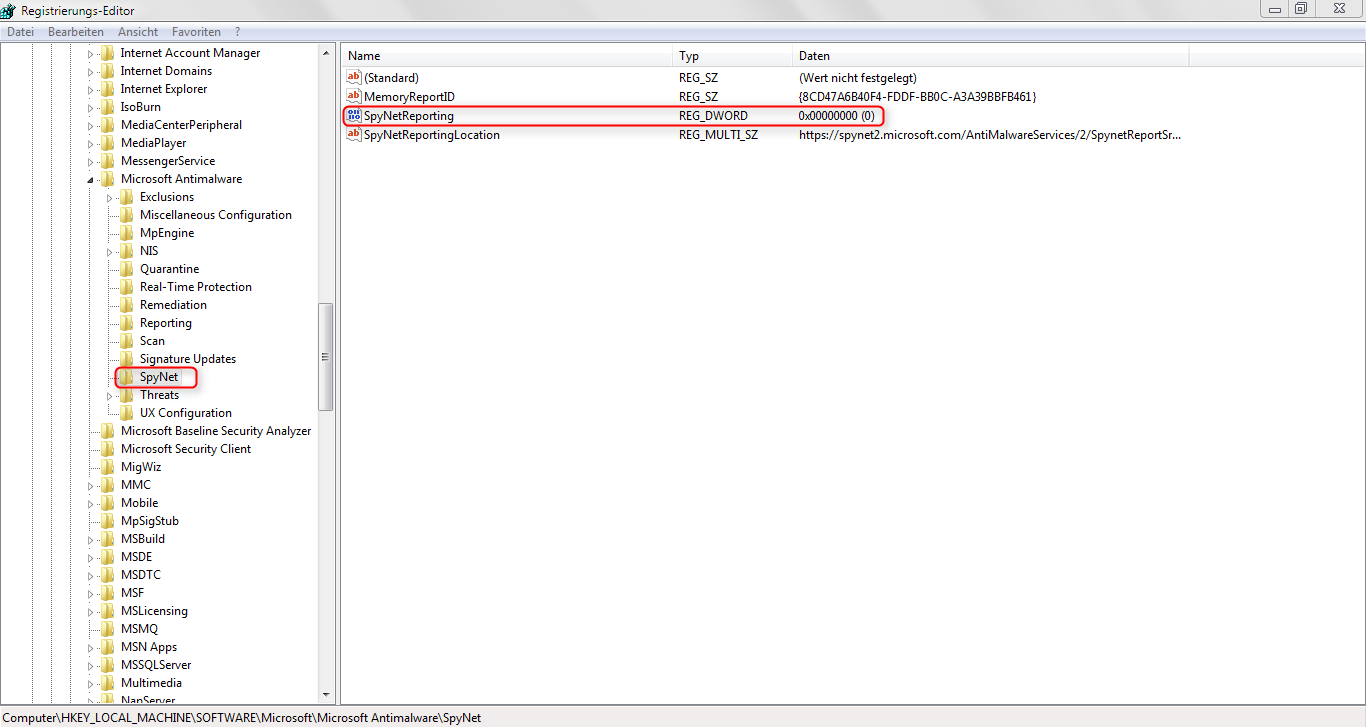Click the ab icon next to MemoryReportID
The image size is (1366, 728).
pyautogui.click(x=354, y=96)
